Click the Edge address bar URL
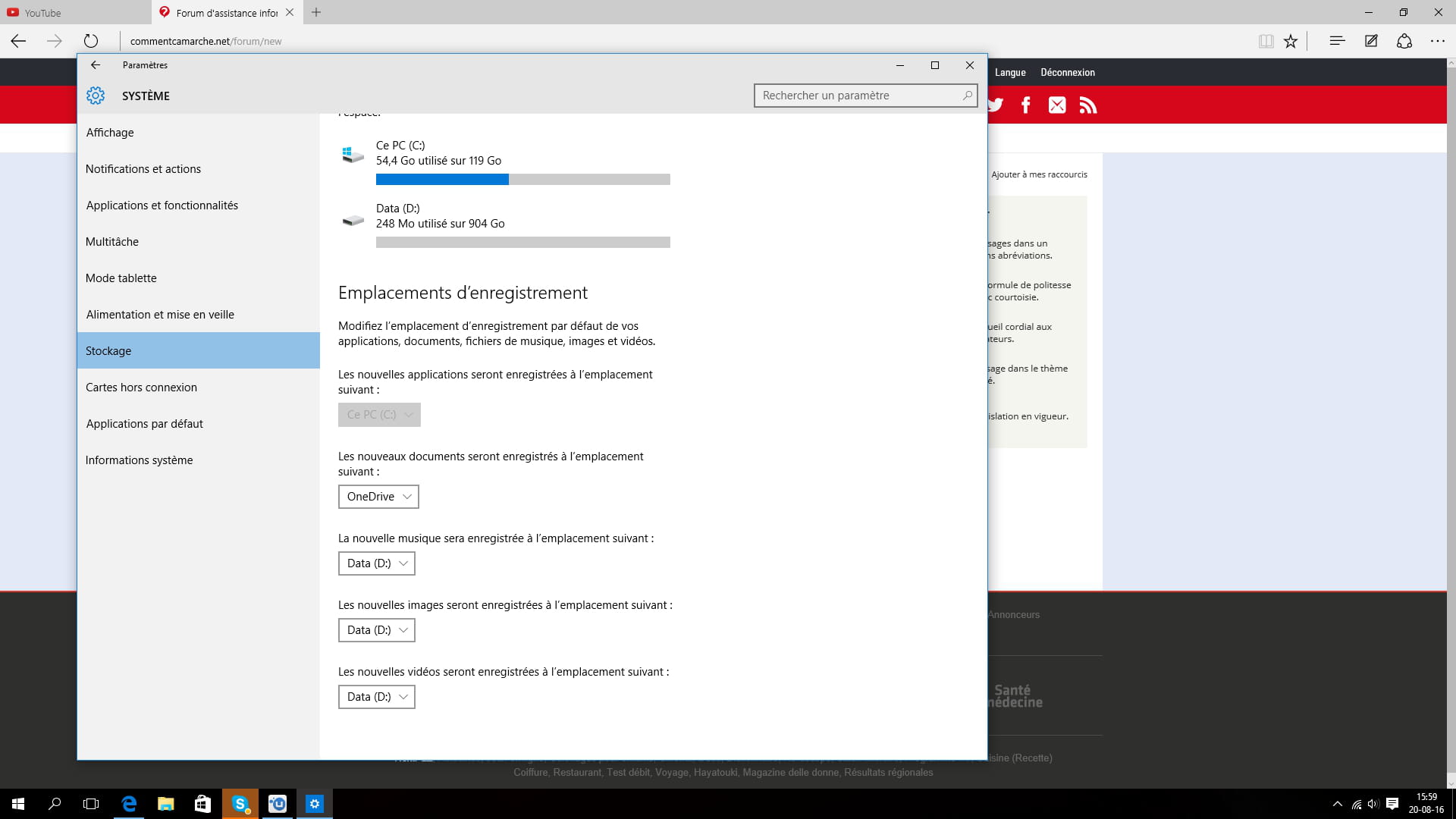 (206, 42)
